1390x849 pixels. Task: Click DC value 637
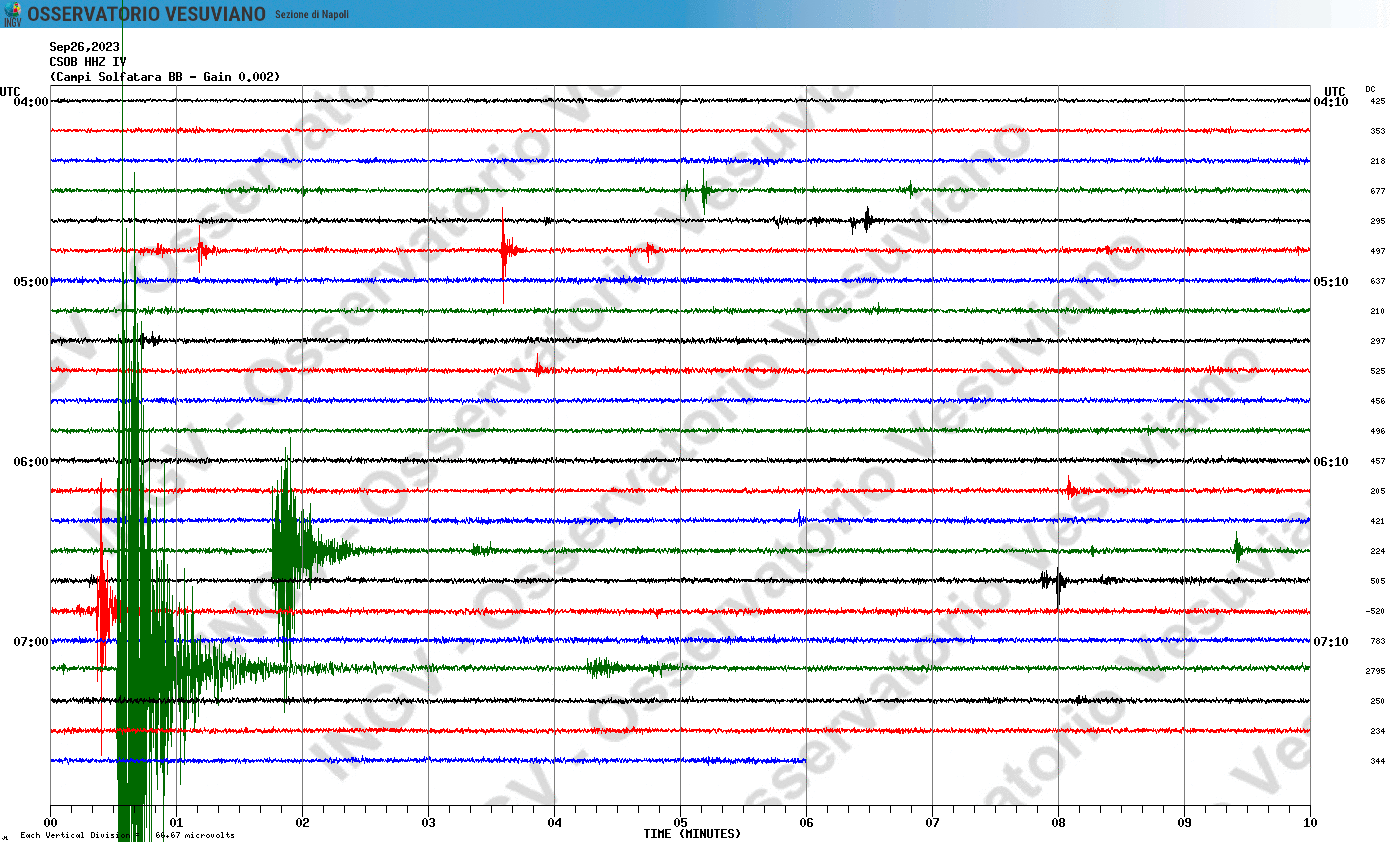(x=1378, y=282)
